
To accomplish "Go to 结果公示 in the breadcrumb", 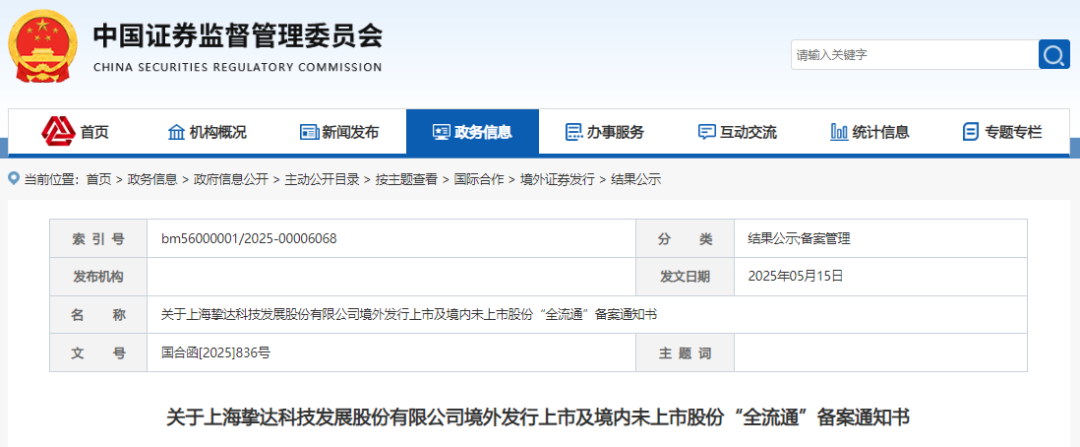I will pos(636,180).
